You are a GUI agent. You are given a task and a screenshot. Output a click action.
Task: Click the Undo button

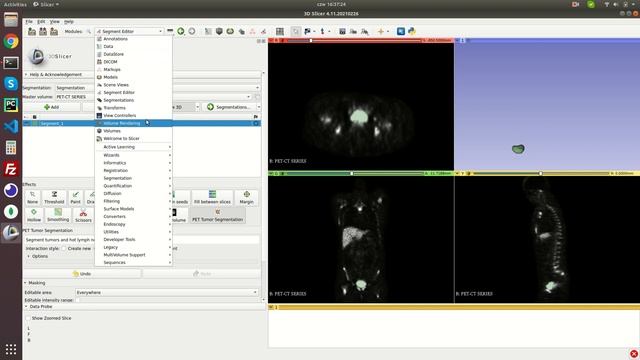coord(82,273)
